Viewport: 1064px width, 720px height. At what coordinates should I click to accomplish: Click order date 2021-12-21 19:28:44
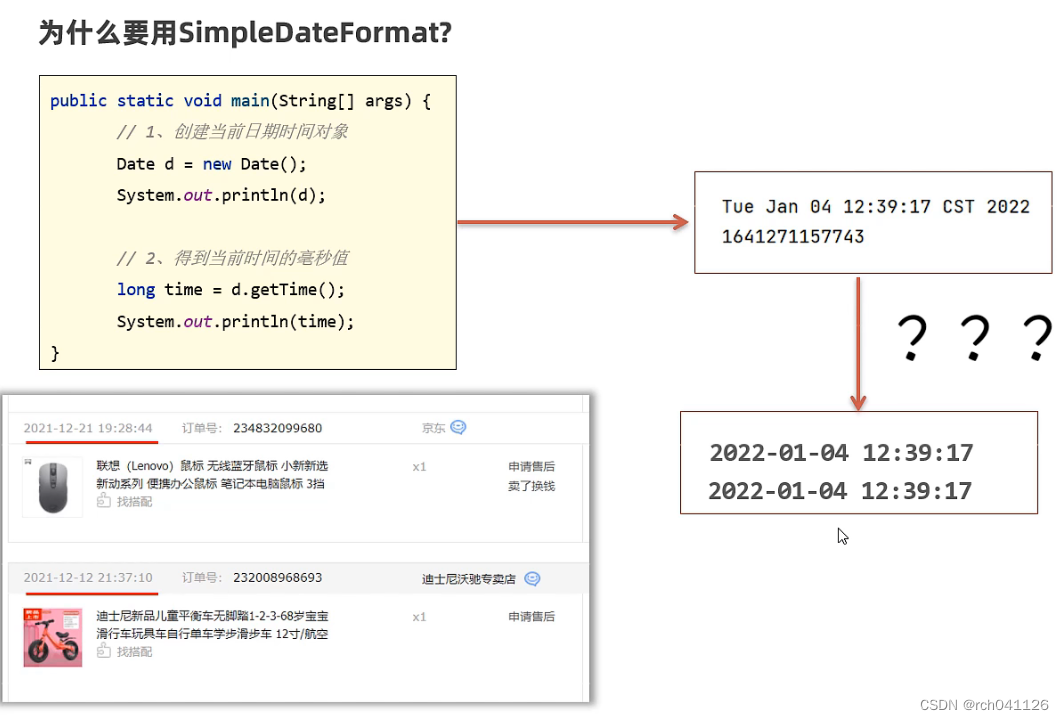pos(88,428)
